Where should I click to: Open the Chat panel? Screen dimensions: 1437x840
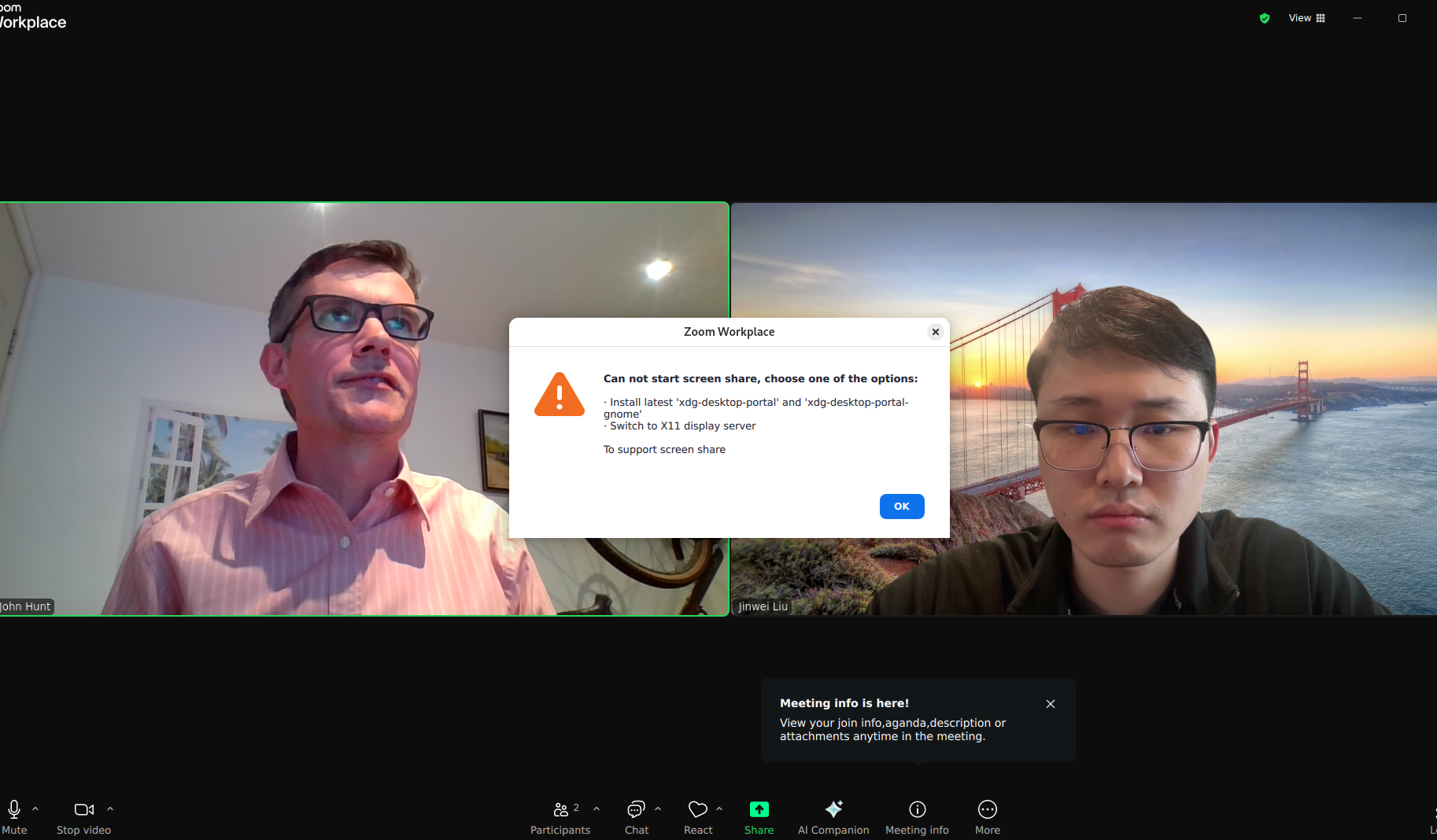pyautogui.click(x=637, y=817)
